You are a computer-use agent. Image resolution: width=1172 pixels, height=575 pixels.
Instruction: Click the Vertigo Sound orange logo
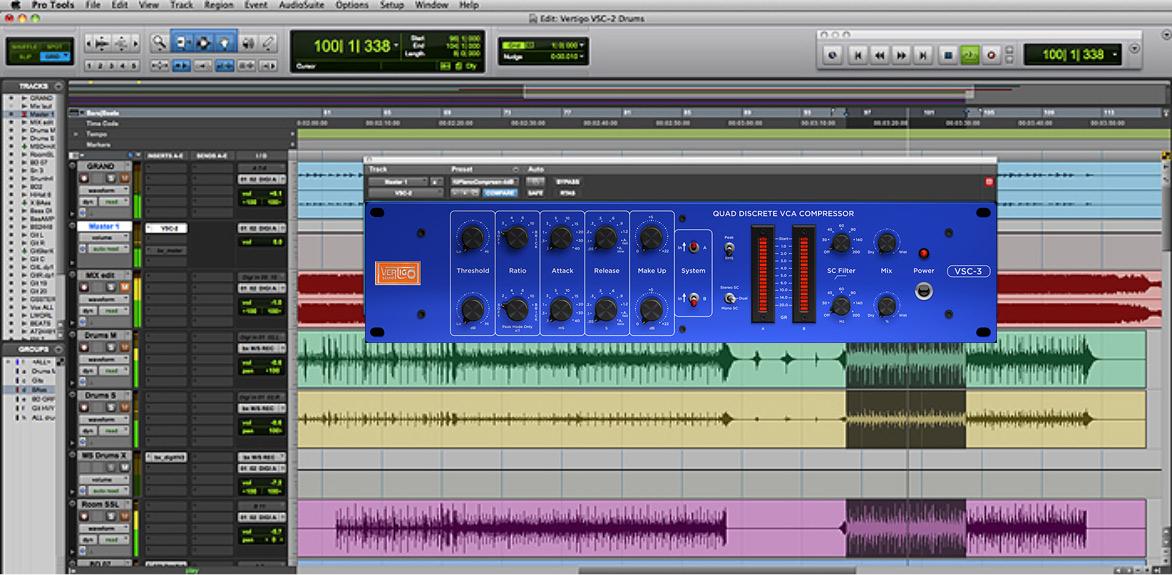click(x=398, y=273)
